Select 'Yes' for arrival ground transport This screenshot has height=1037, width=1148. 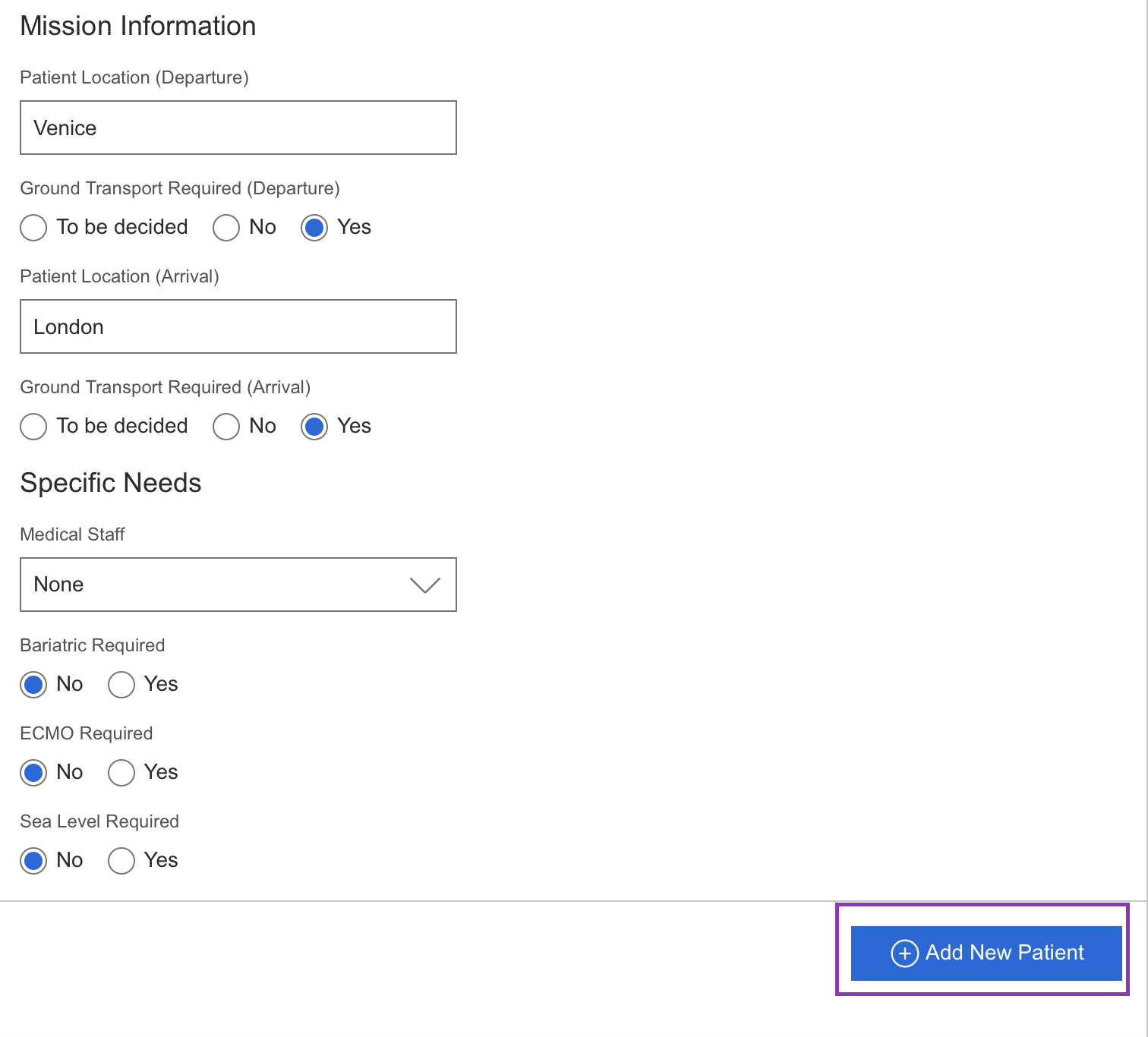[x=314, y=427]
